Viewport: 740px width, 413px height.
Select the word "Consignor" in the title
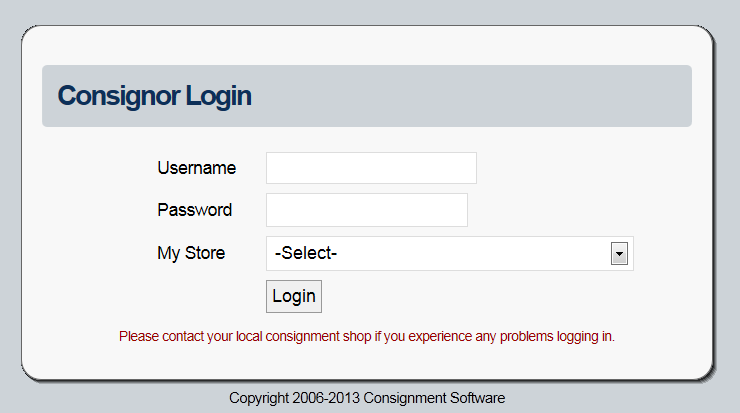[x=119, y=96]
